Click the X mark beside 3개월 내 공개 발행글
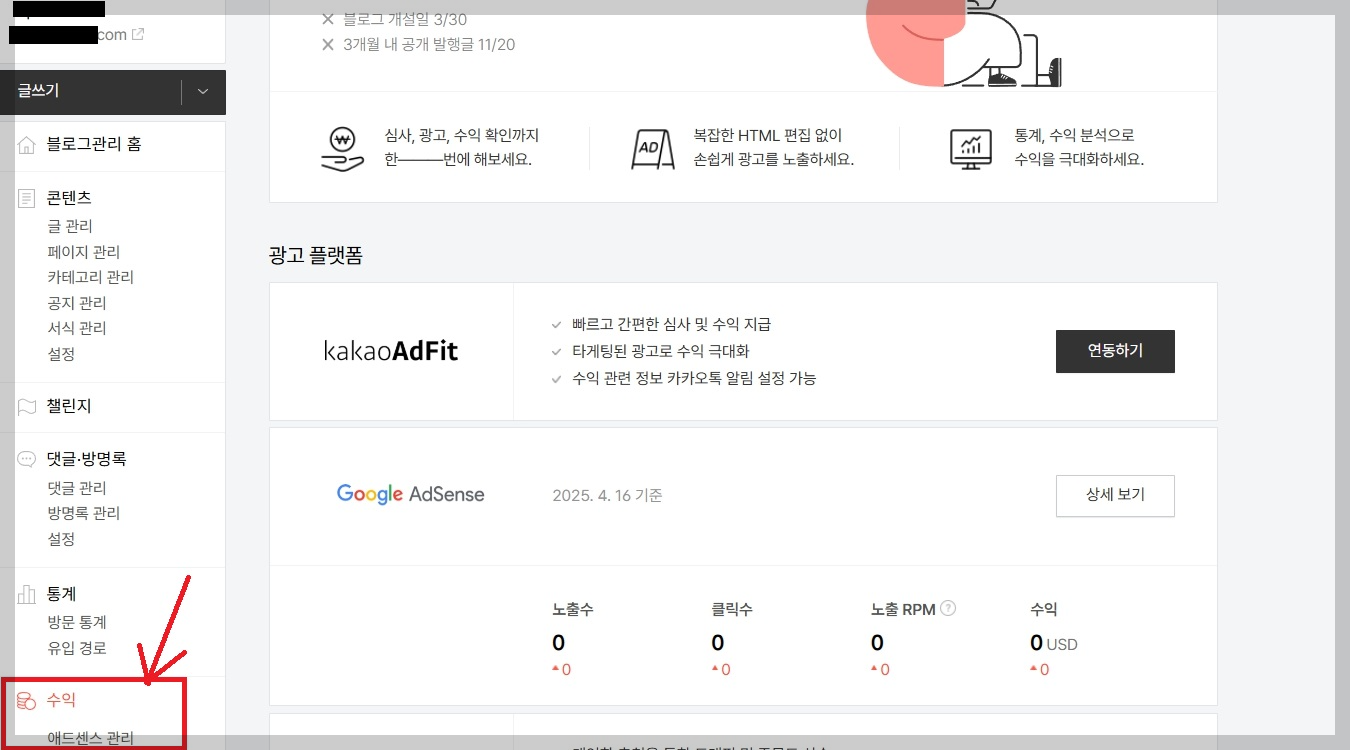Screen dimensions: 1350x750 328,44
